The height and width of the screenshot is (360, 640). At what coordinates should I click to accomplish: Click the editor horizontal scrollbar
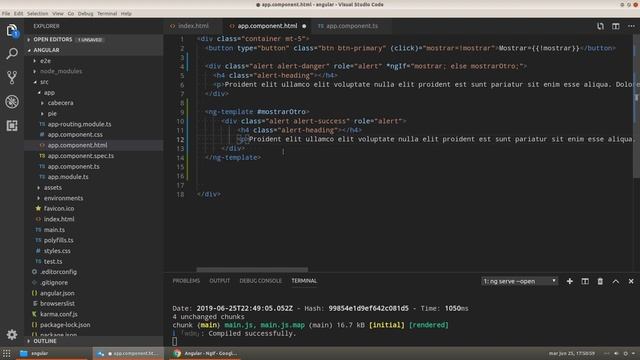pyautogui.click(x=252, y=270)
